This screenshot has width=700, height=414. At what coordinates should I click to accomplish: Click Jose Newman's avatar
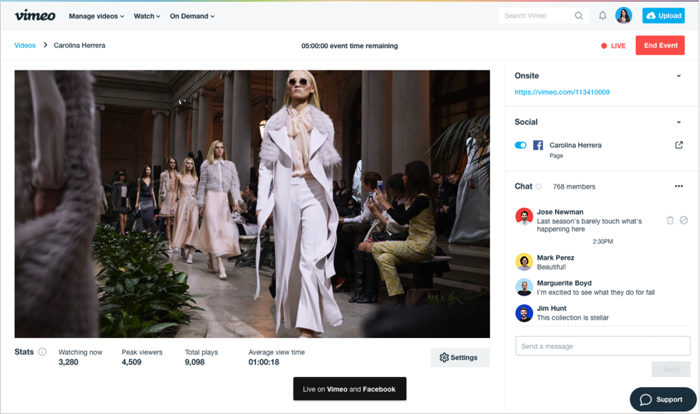524,216
